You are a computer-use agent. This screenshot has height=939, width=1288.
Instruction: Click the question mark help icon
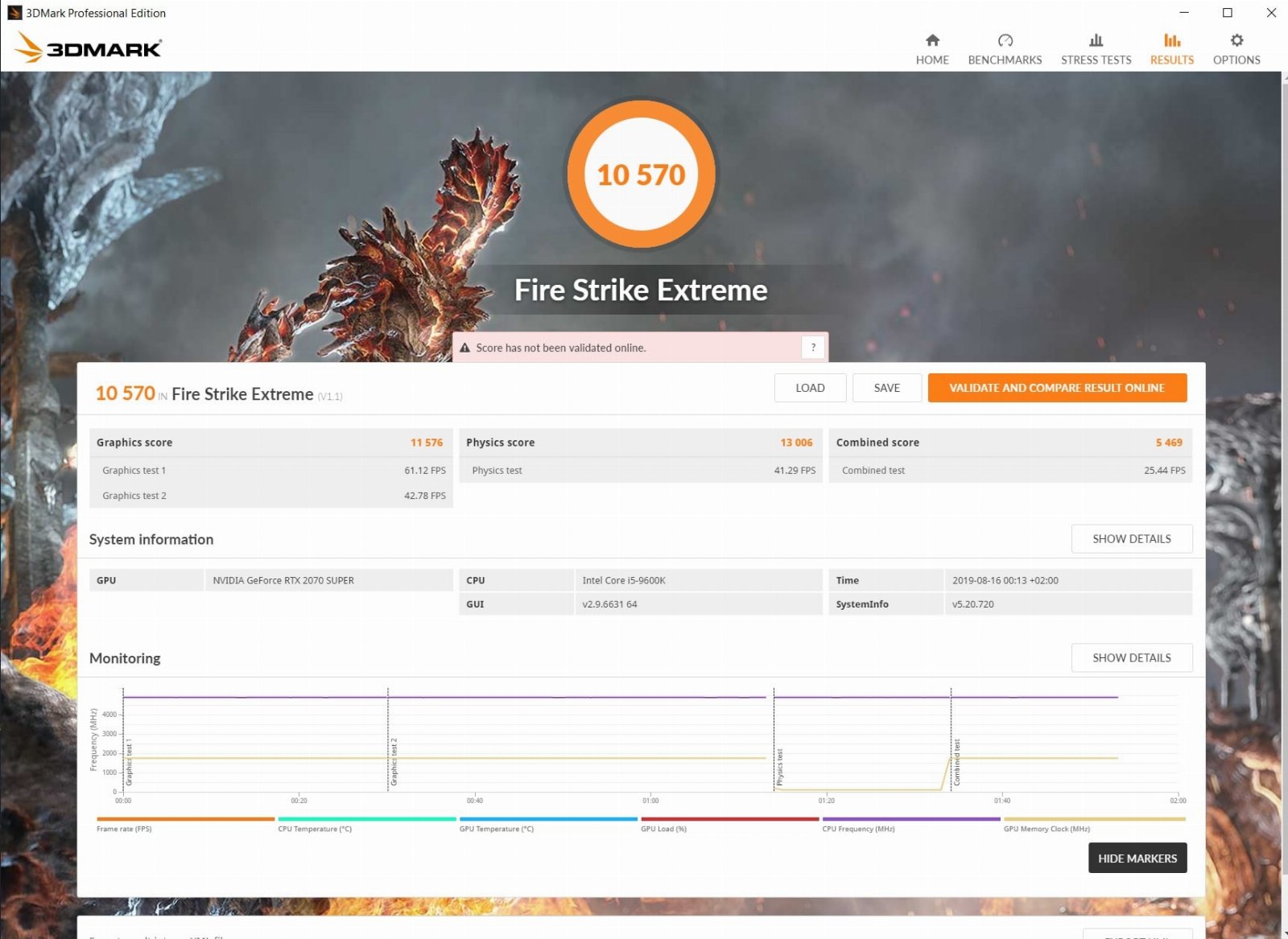tap(813, 348)
